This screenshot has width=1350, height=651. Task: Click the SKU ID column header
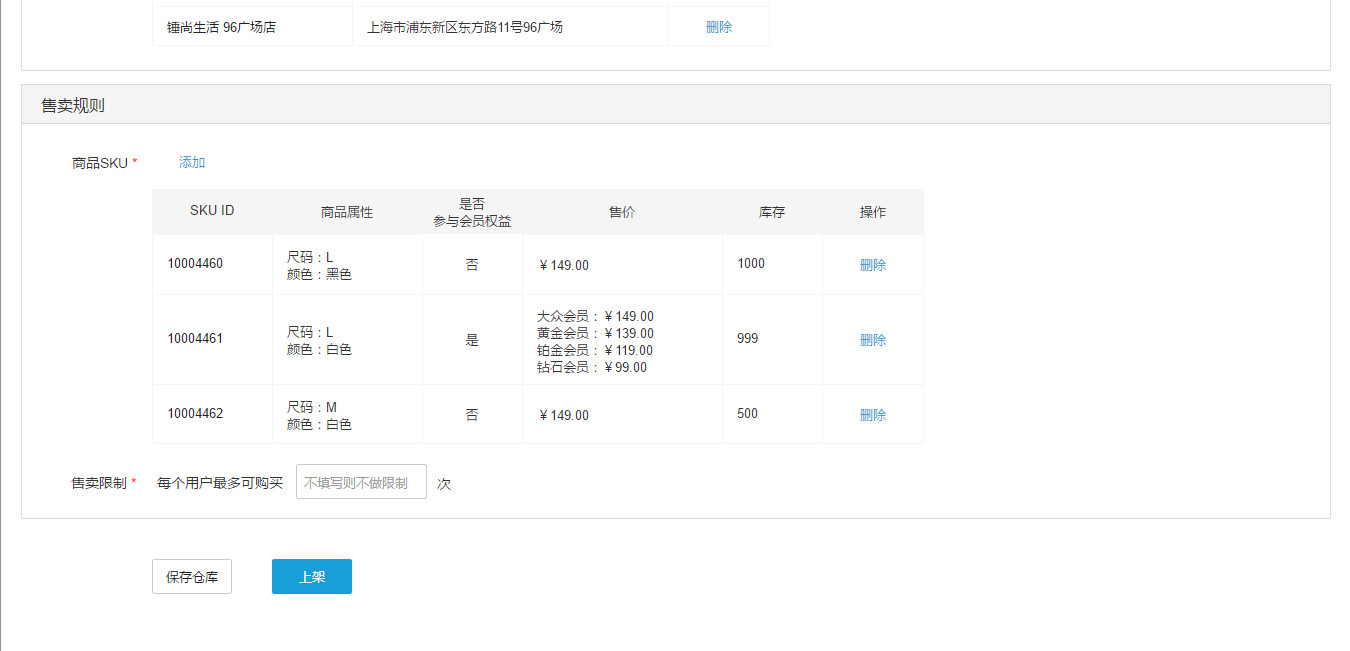coord(212,211)
